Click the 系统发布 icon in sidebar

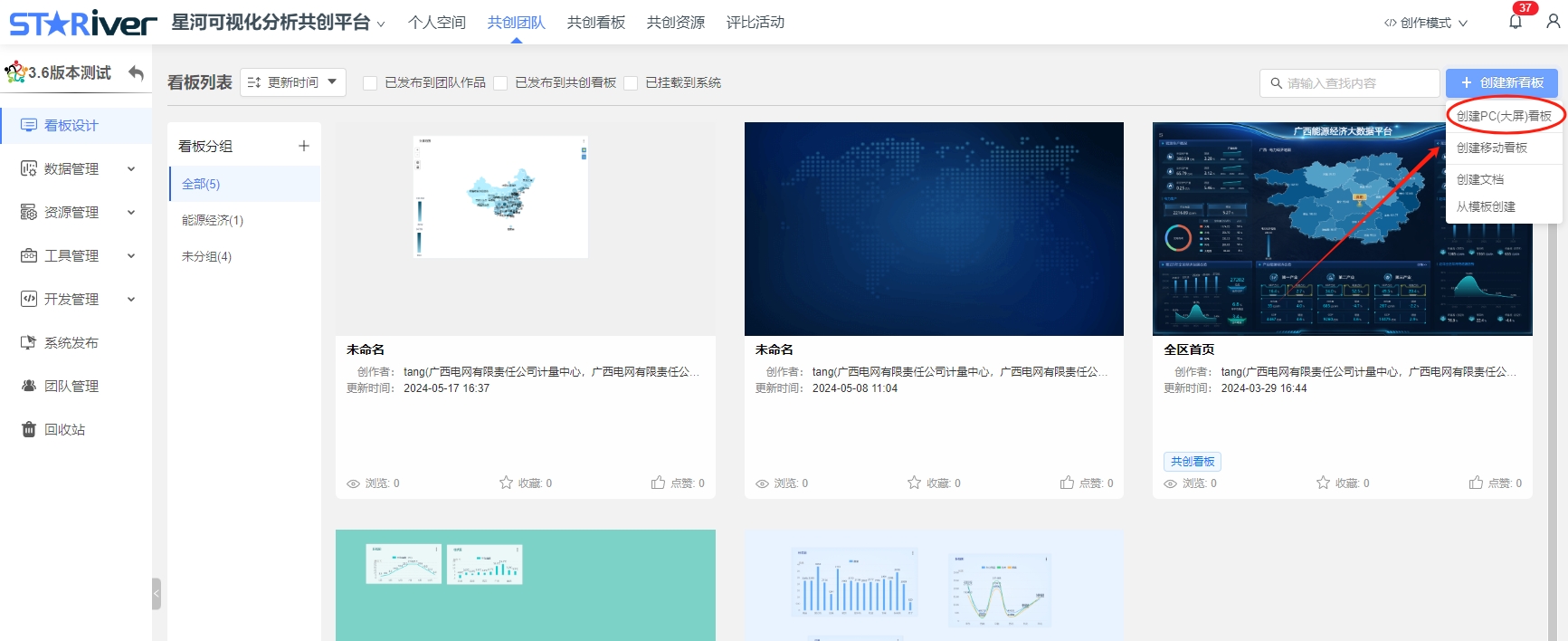click(29, 342)
